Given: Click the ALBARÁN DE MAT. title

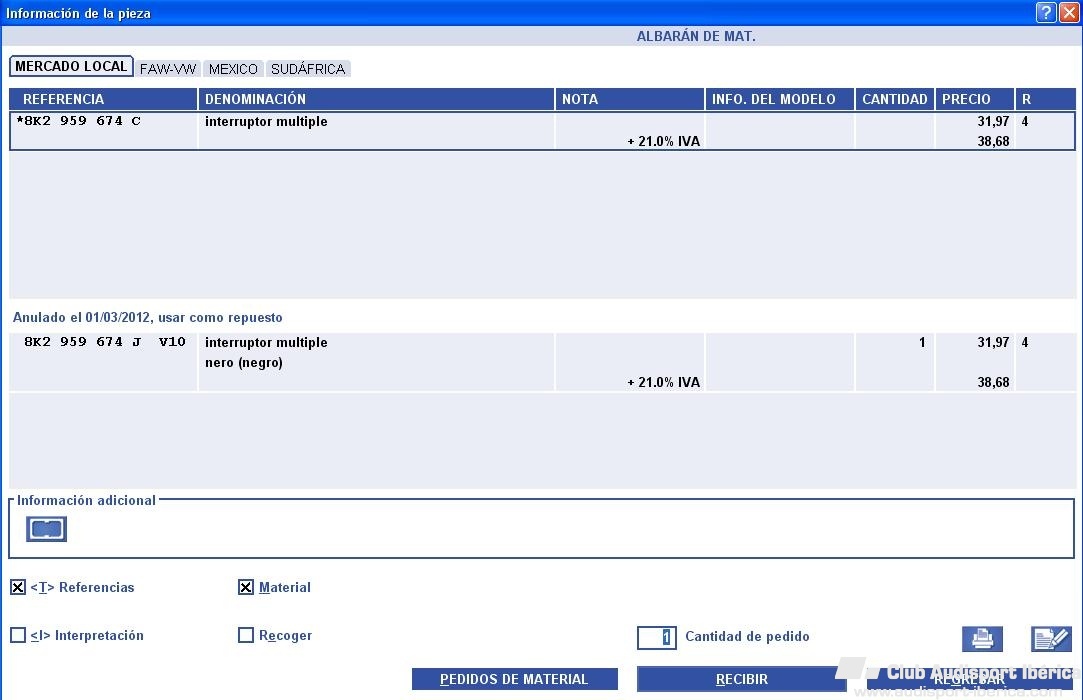Looking at the screenshot, I should click(696, 37).
